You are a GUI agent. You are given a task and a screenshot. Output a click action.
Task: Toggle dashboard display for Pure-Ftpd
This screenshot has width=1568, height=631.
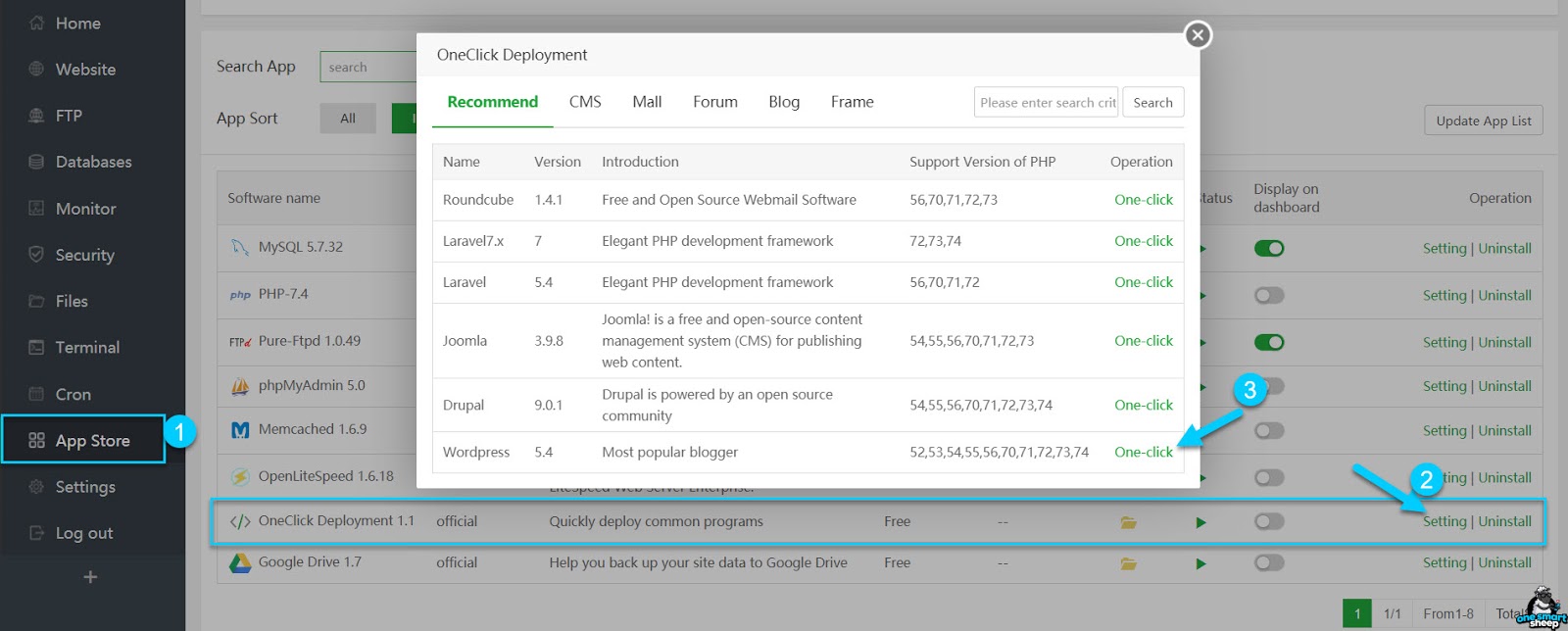coord(1269,342)
